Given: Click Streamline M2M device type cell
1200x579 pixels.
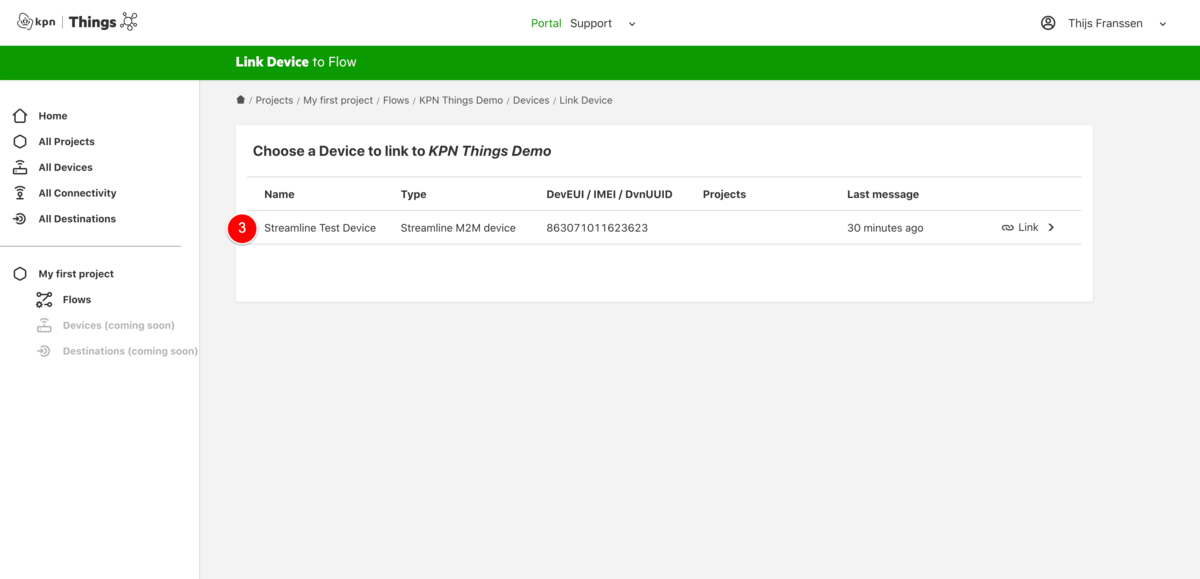Looking at the screenshot, I should [458, 228].
